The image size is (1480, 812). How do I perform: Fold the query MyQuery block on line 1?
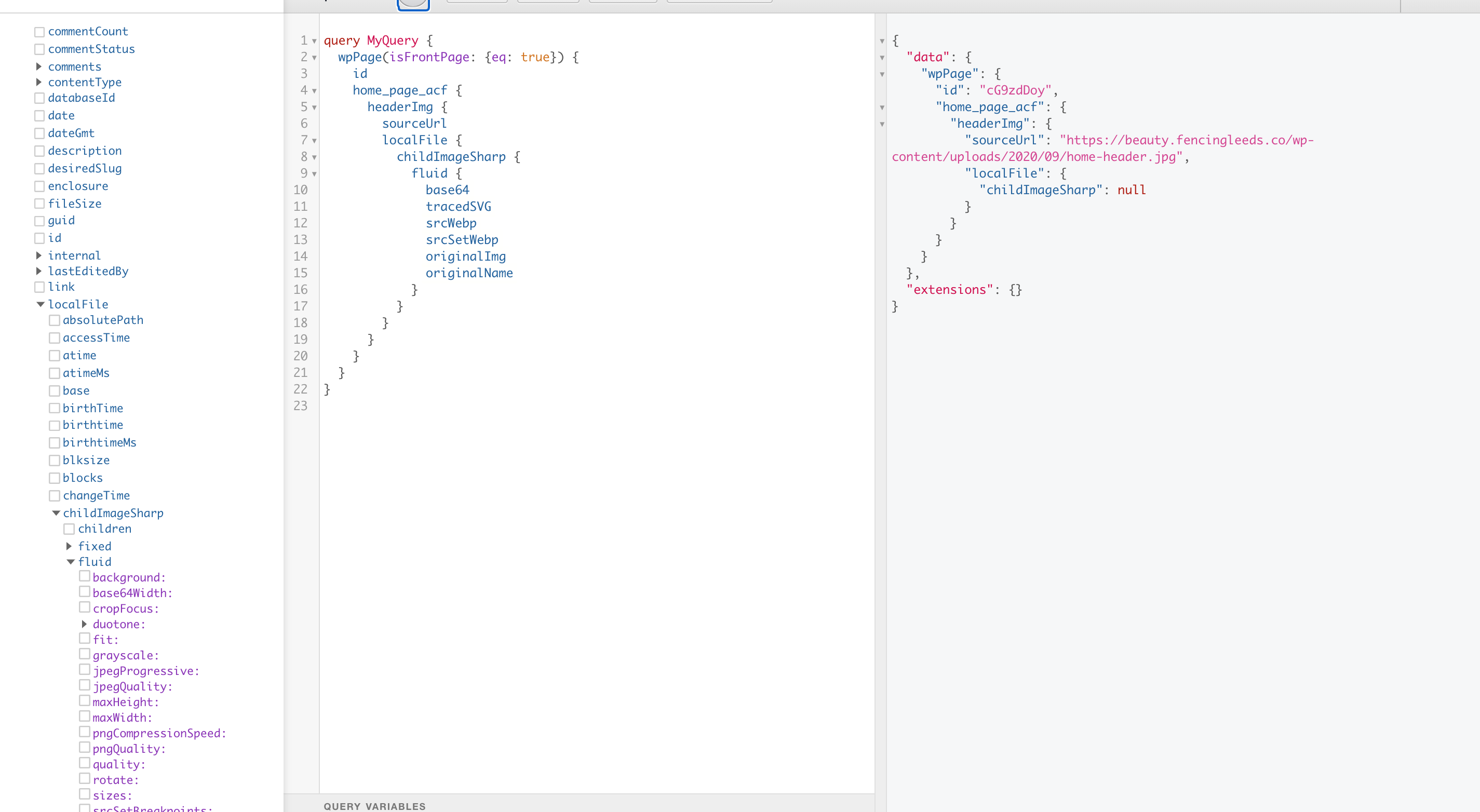point(314,42)
